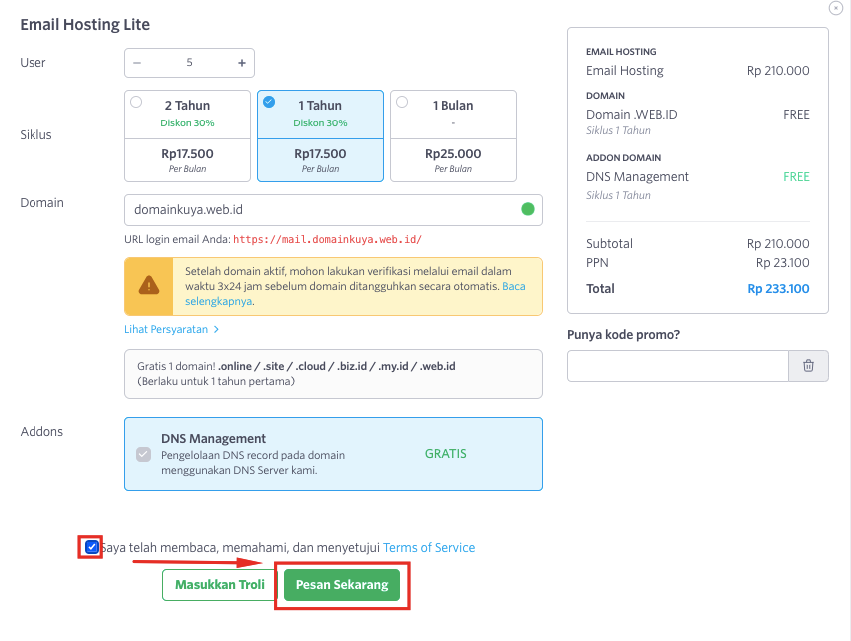Expand Lihat Persyaratan requirements

171,329
